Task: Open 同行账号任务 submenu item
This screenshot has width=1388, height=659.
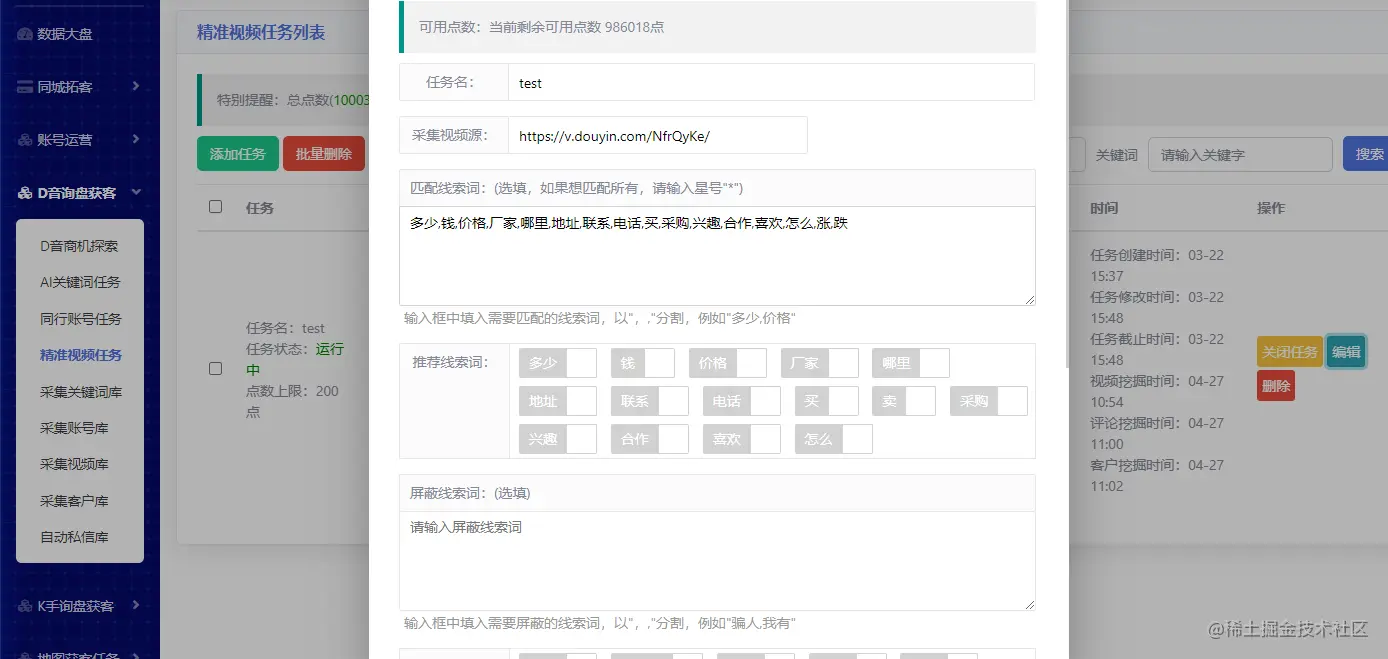Action: pyautogui.click(x=79, y=319)
